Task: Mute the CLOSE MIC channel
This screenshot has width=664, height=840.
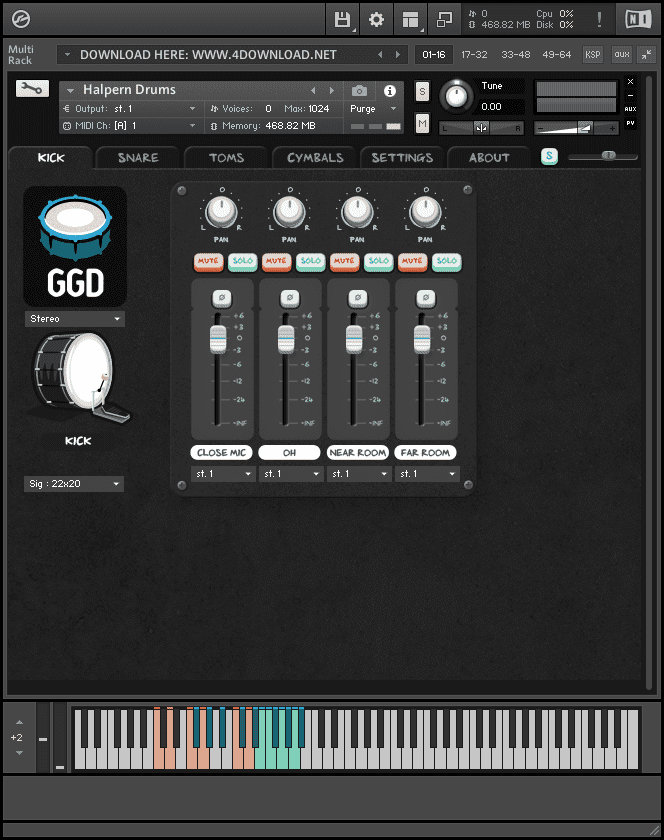Action: coord(208,261)
